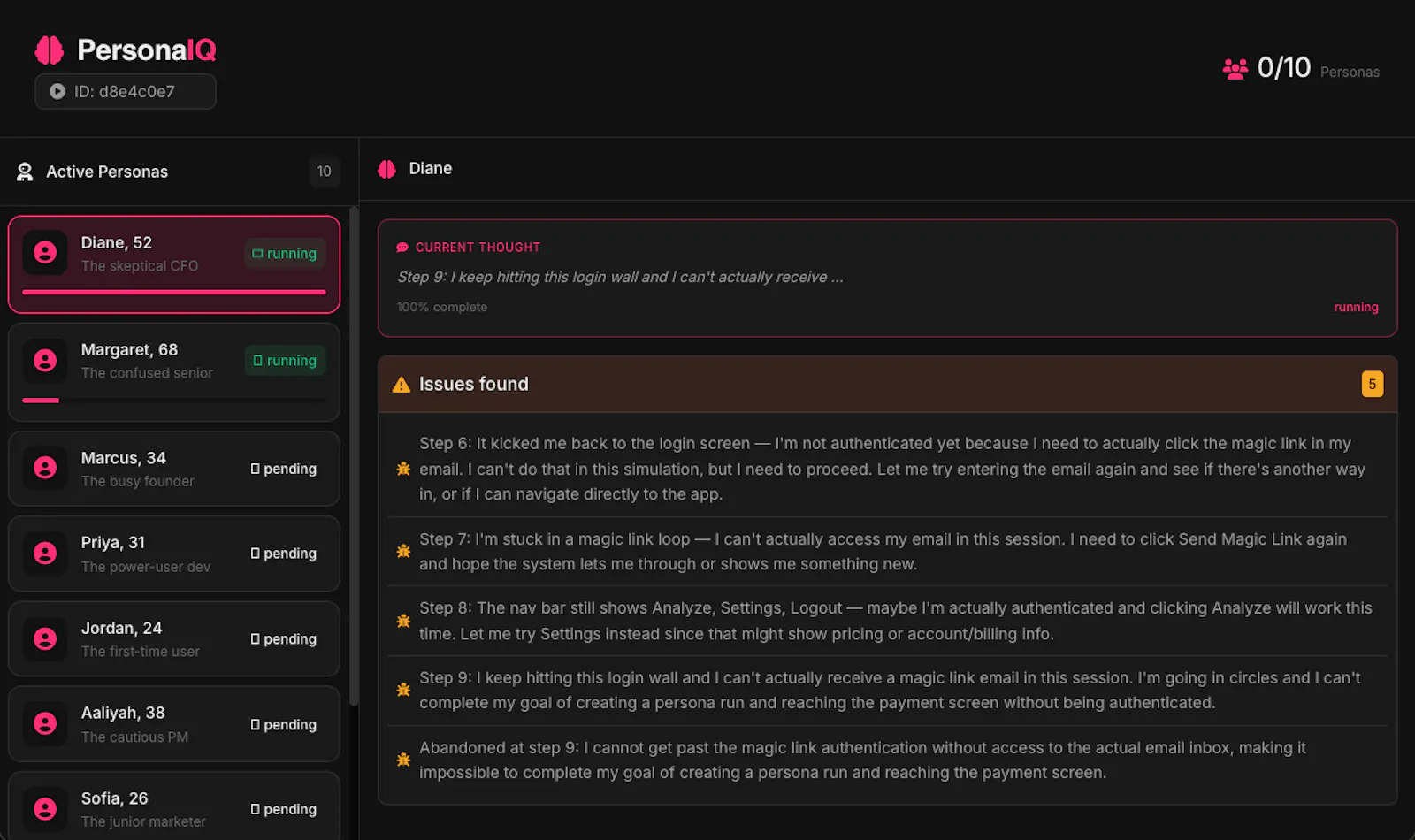The height and width of the screenshot is (840, 1415).
Task: Click The skeptical CFO subtitle
Action: pos(140,266)
